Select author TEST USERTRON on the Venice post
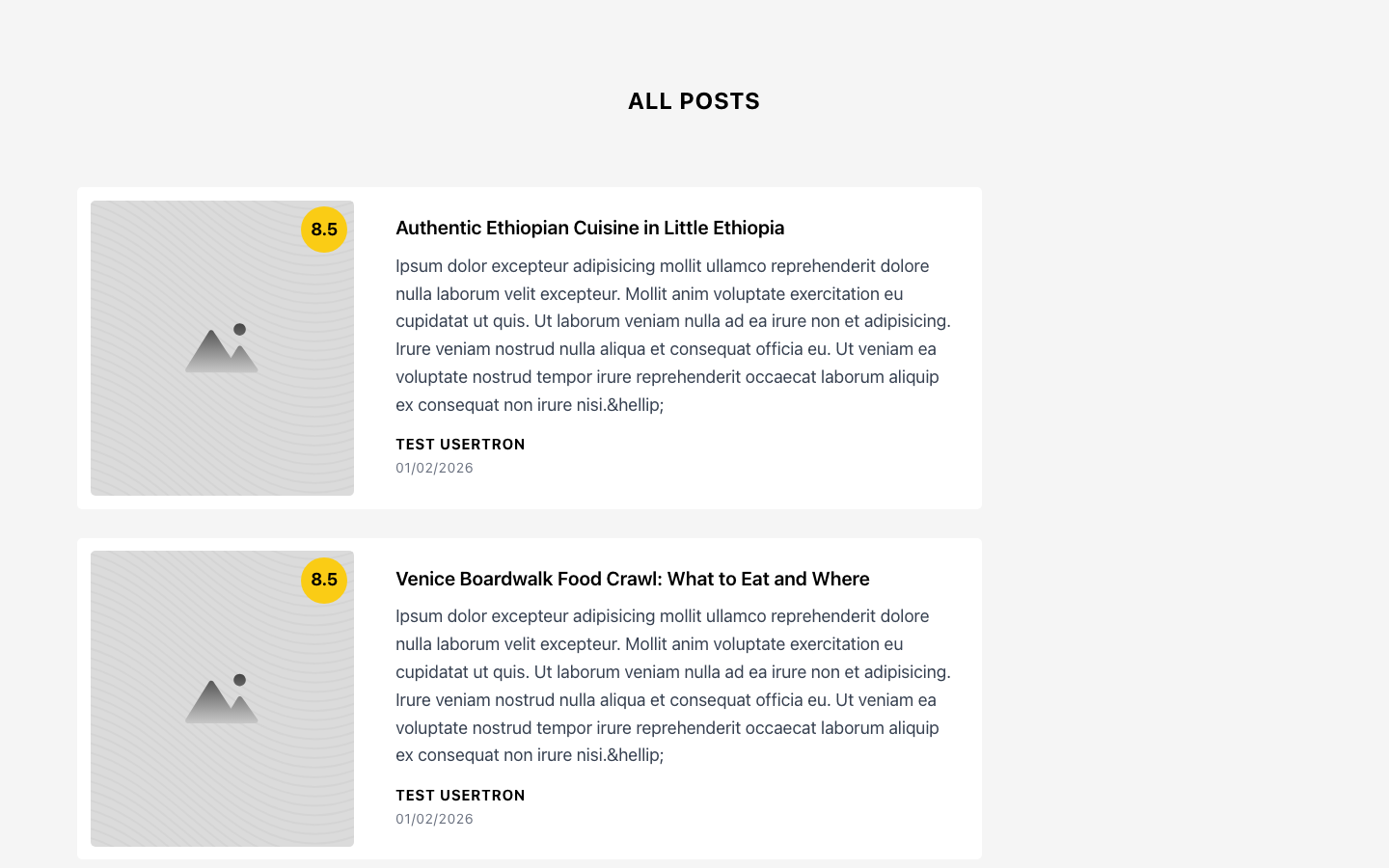The height and width of the screenshot is (868, 1389). click(x=460, y=796)
